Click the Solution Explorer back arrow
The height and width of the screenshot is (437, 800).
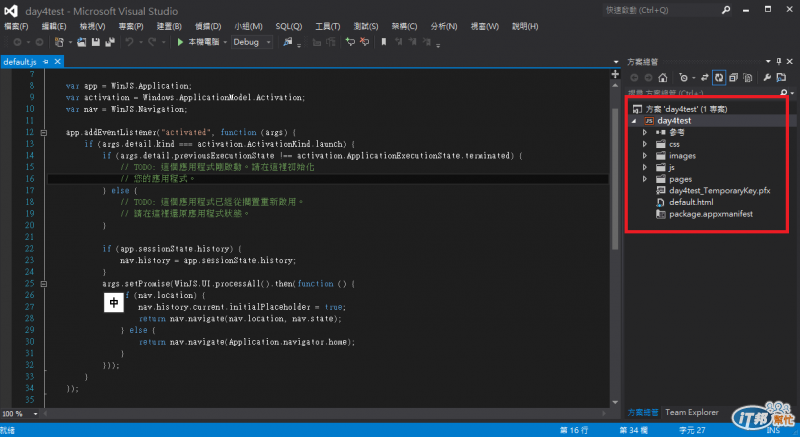click(x=634, y=78)
